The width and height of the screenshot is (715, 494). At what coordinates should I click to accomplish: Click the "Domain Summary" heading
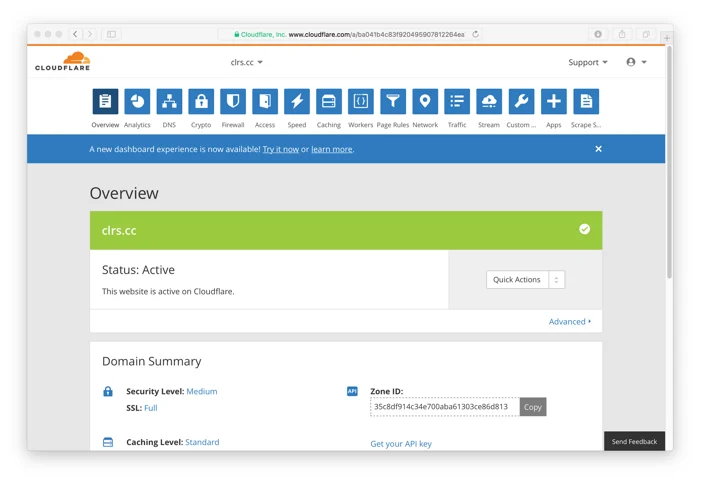coord(151,361)
